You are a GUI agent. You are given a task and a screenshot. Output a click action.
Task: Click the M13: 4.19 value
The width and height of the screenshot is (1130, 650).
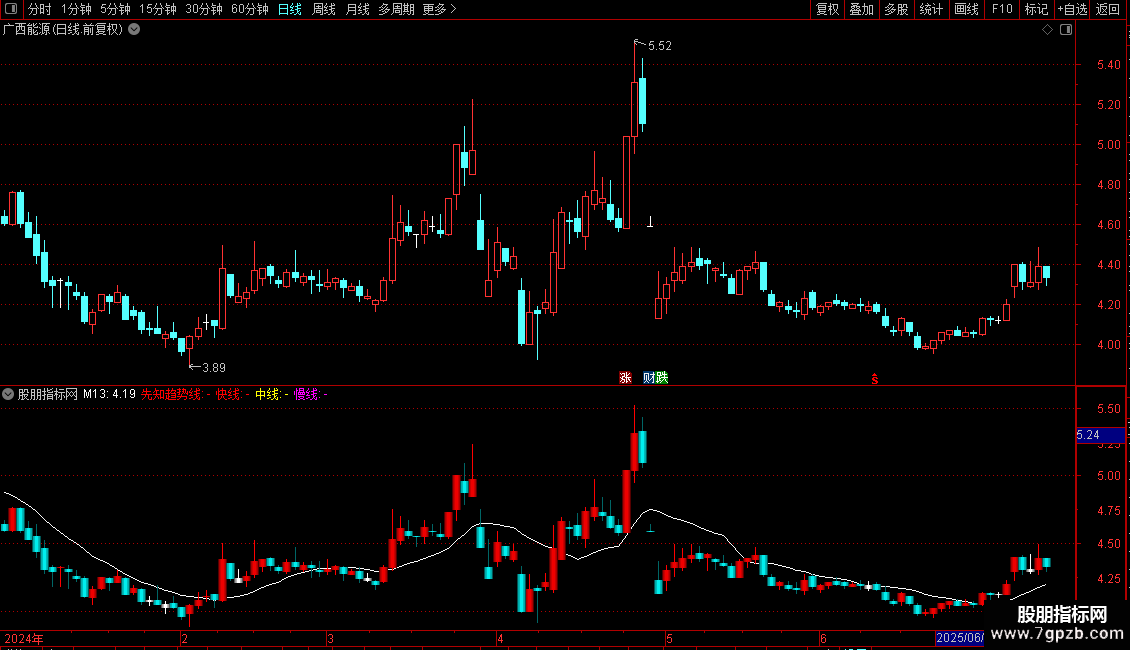tap(109, 394)
